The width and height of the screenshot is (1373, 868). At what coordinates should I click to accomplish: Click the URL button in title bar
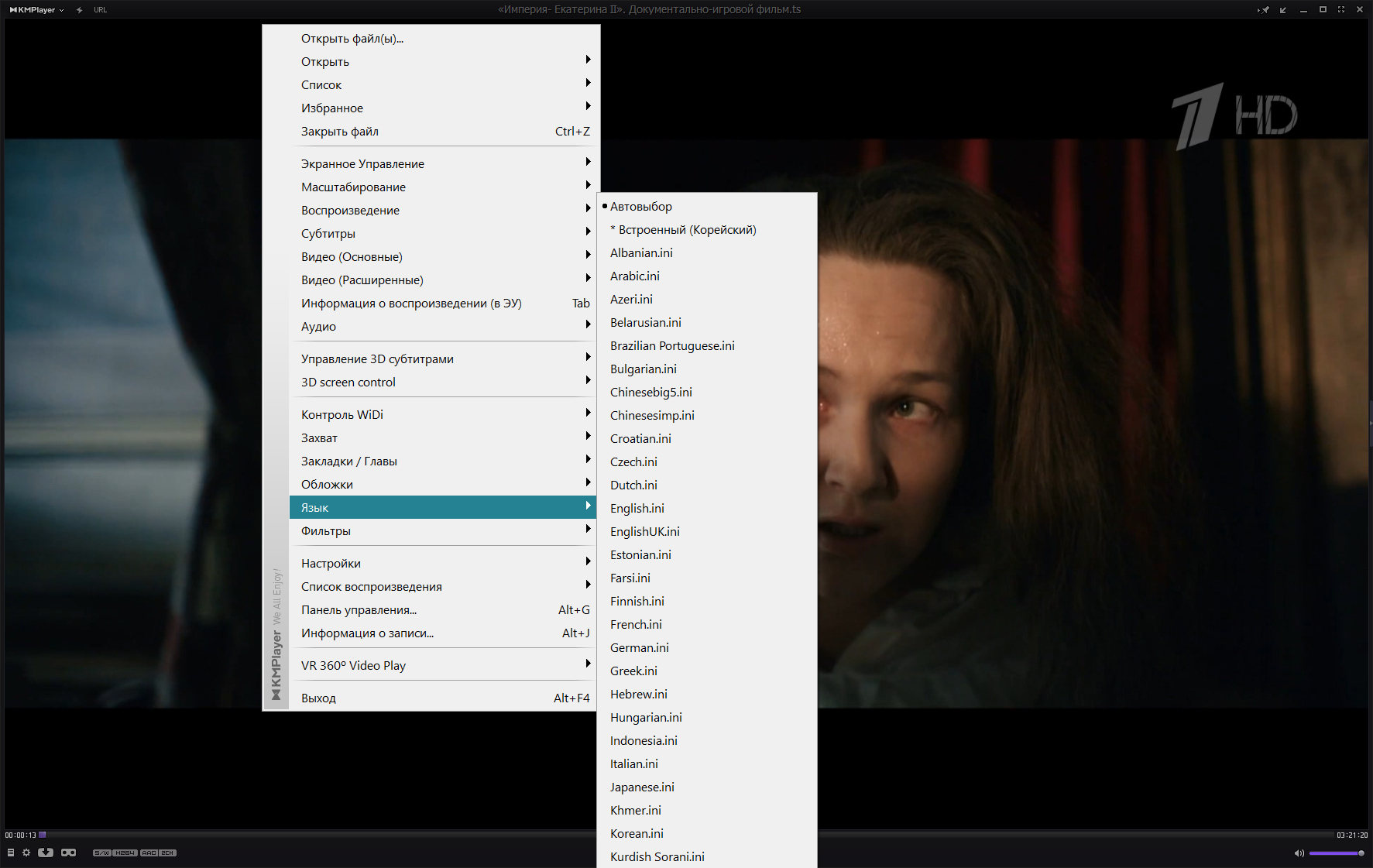tap(101, 10)
